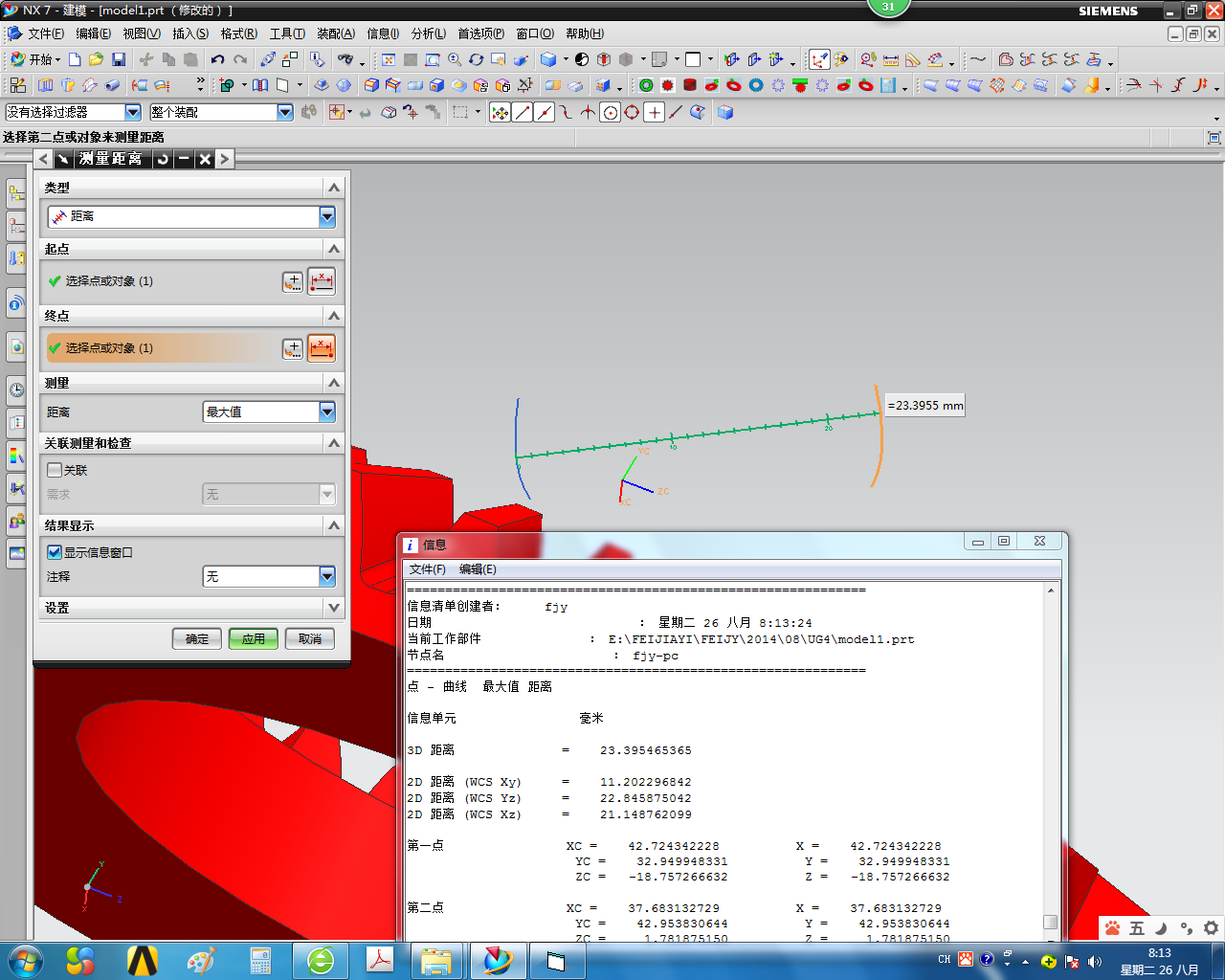Enable the 关联 associative checkbox
The height and width of the screenshot is (980, 1225).
pos(55,470)
